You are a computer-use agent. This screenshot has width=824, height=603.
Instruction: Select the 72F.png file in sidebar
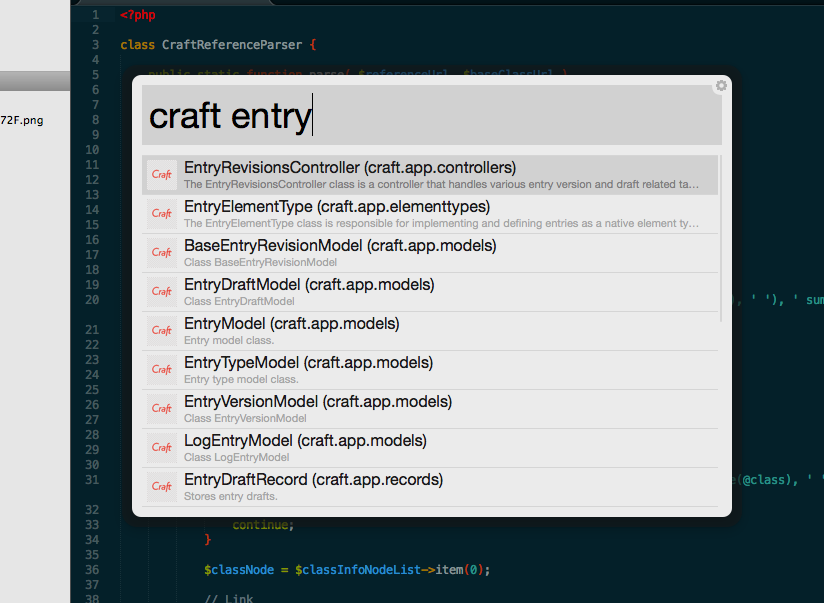(22, 120)
